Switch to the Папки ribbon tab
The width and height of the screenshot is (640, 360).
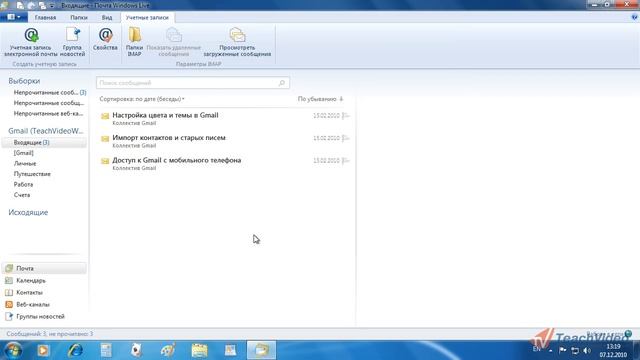click(x=79, y=18)
